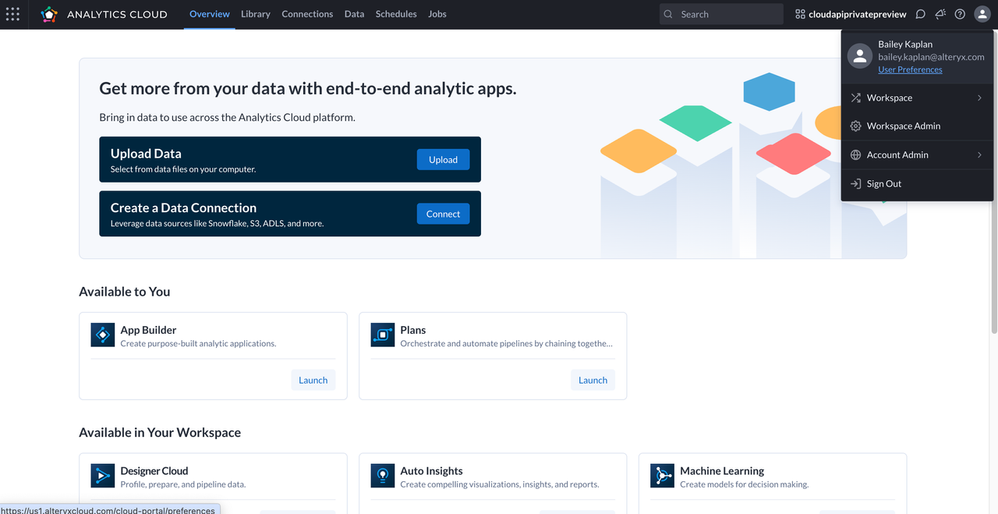
Task: Open the help question mark icon
Action: 960,14
